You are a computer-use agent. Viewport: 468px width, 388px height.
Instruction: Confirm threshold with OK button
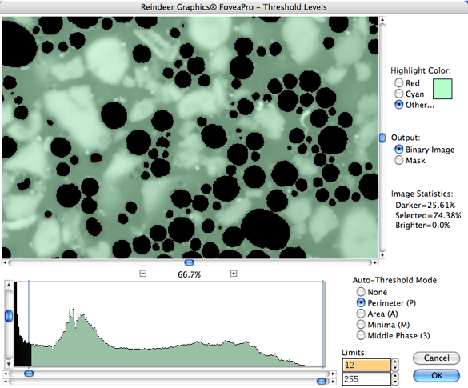click(437, 376)
